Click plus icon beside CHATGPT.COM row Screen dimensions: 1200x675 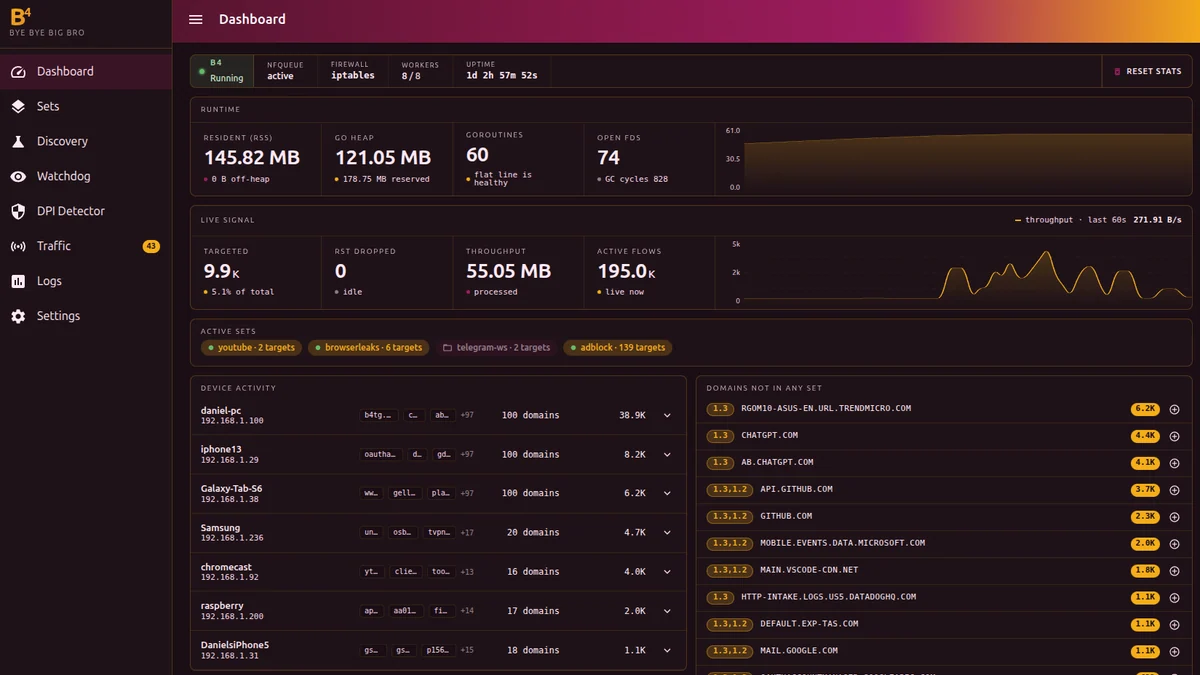tap(1174, 436)
